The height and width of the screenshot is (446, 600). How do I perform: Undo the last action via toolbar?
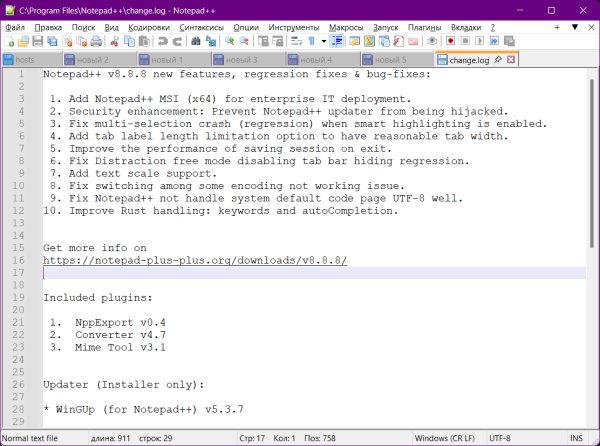click(163, 41)
